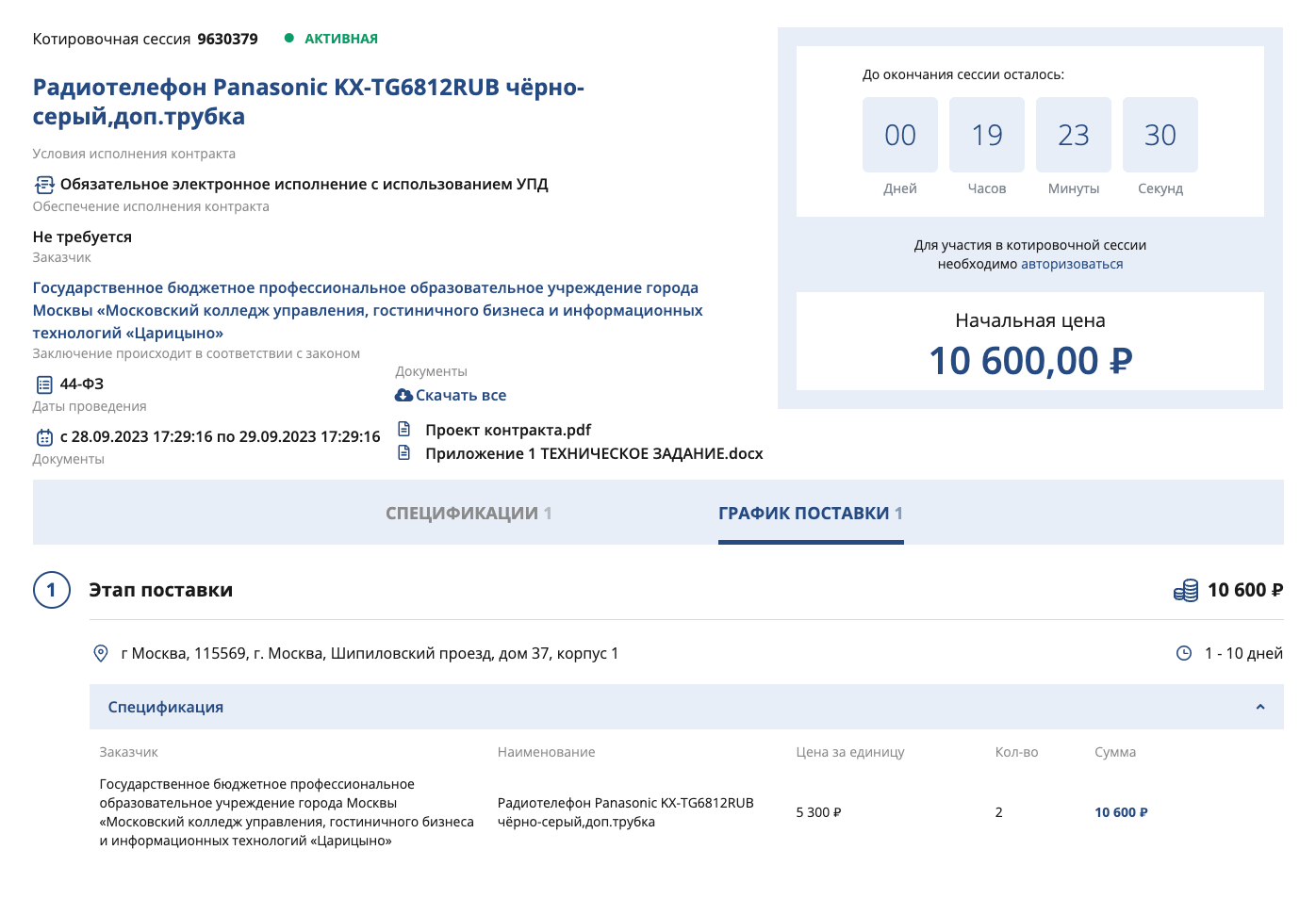Viewport: 1316px width, 899px height.
Task: Click the calendar icon beside session dates
Action: click(44, 437)
